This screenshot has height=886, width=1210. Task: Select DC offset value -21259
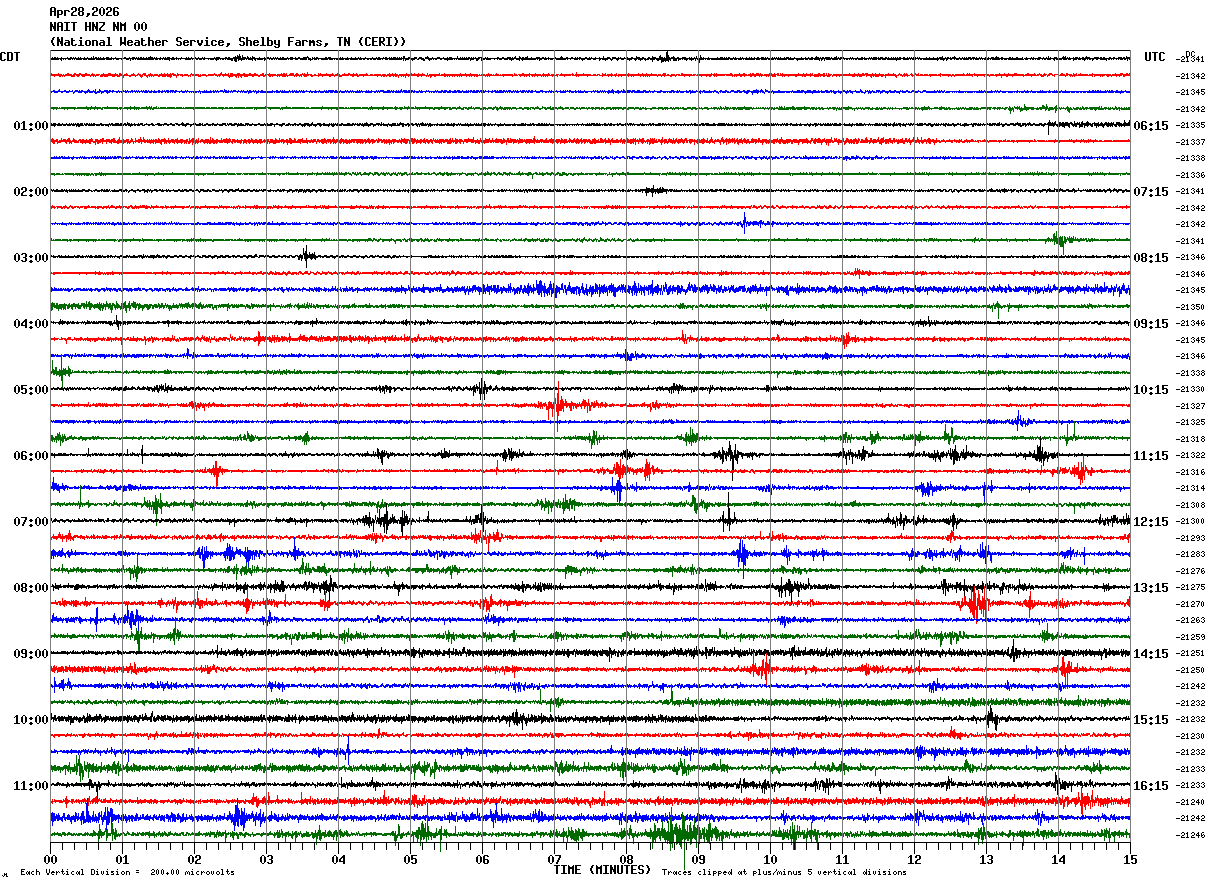point(1191,637)
